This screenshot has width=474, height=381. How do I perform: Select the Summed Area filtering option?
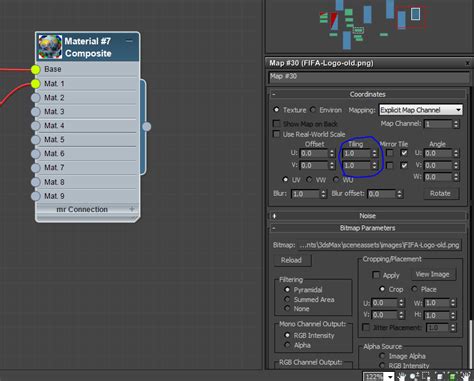click(x=287, y=299)
